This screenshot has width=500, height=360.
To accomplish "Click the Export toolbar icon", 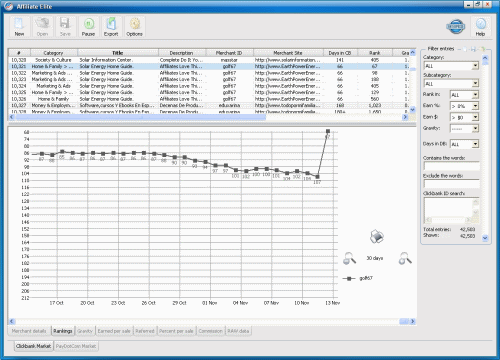I will 111,26.
